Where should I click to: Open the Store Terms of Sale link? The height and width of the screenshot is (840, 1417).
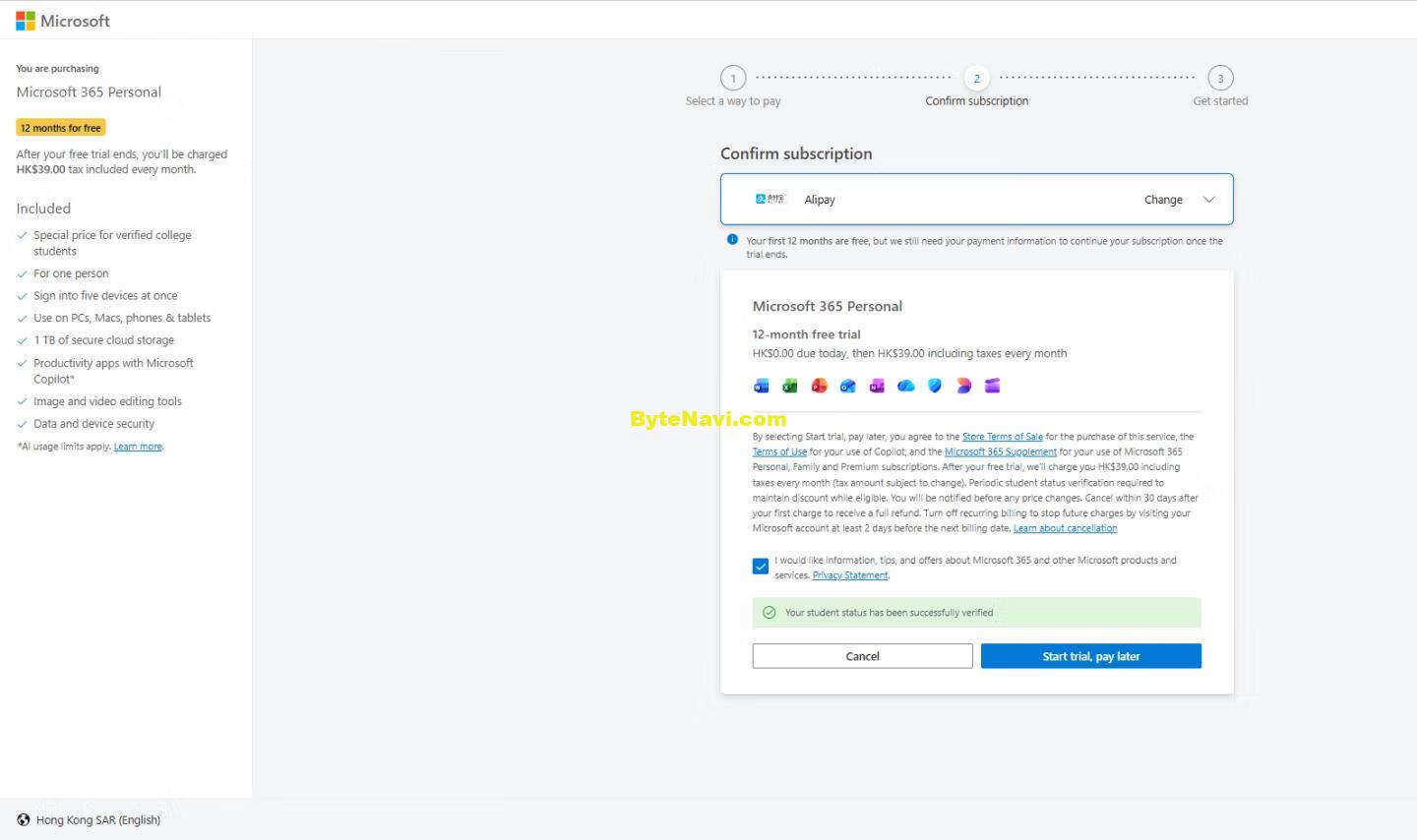[1003, 437]
